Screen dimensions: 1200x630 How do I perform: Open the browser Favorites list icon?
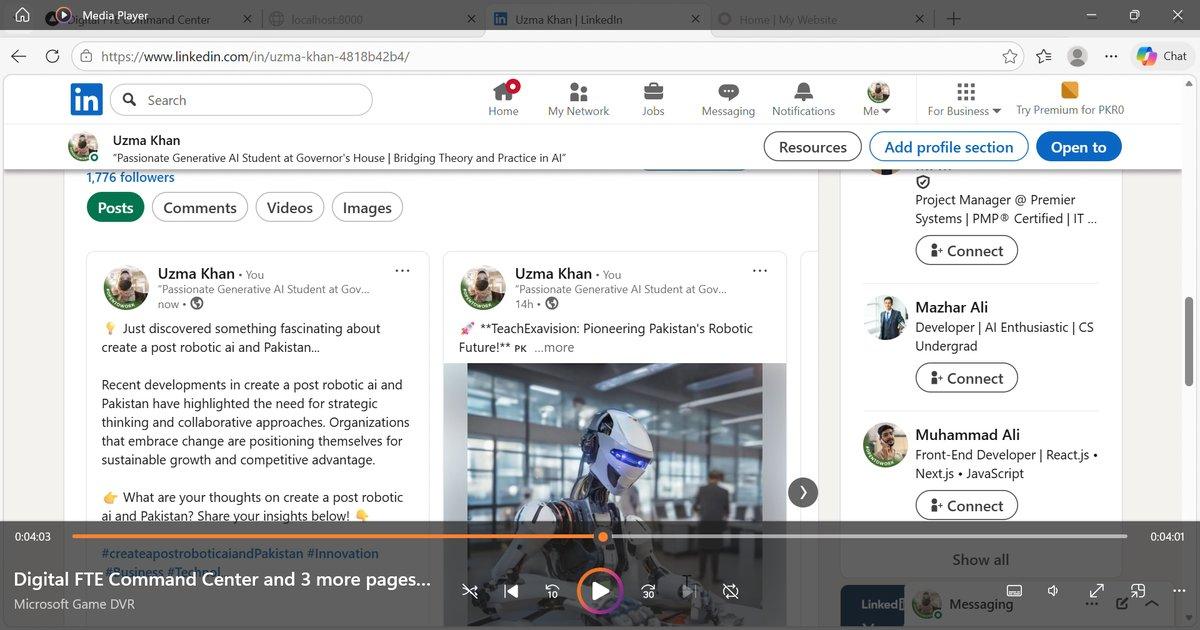coord(1043,57)
